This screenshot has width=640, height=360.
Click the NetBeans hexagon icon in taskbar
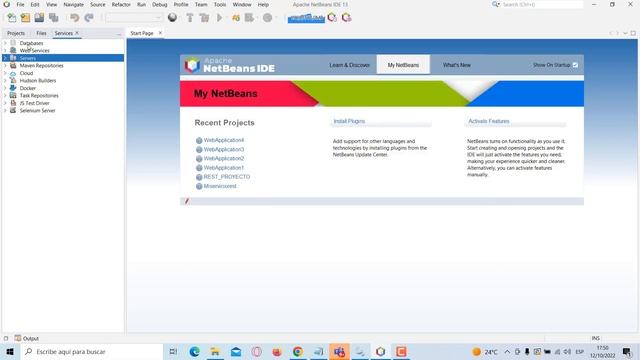pos(380,351)
